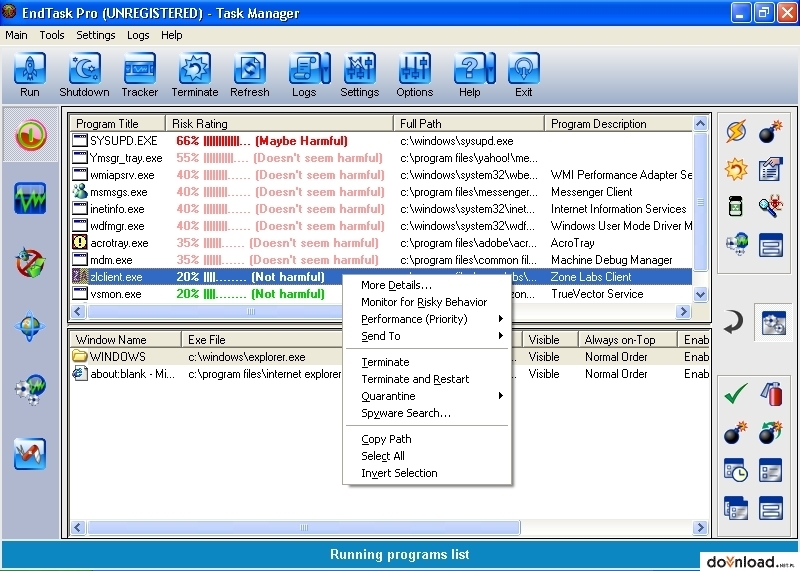Sort by Risk Rating column header
This screenshot has width=800, height=571.
(x=279, y=123)
